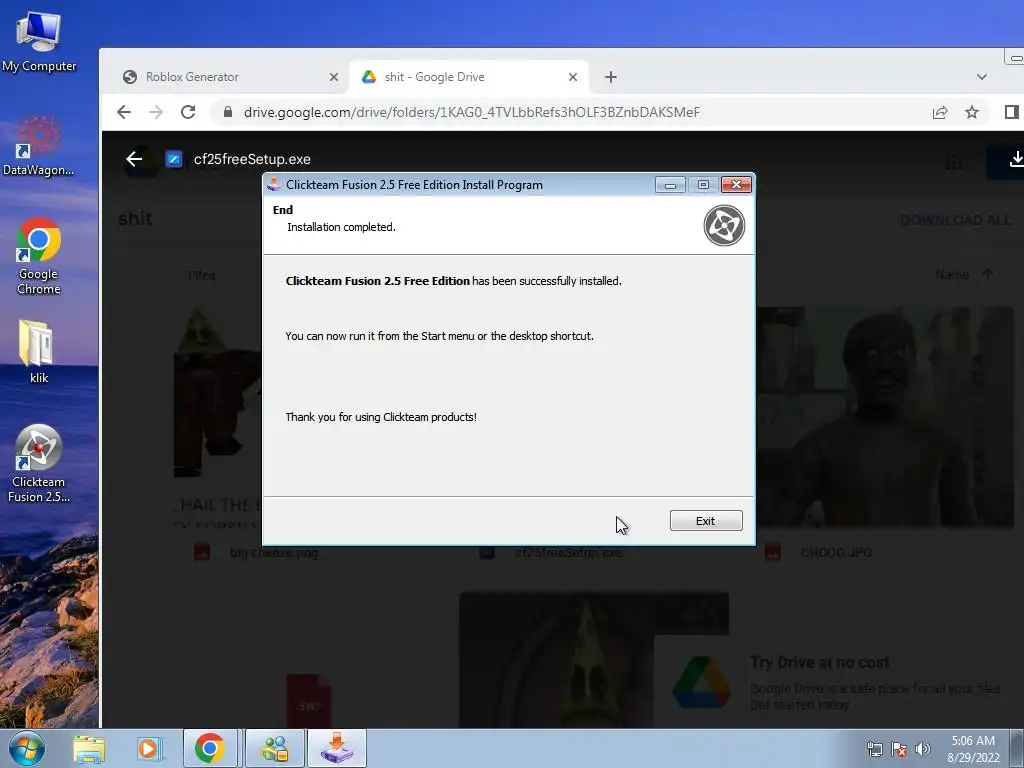Close Drive preview with back arrow
Screen dimensions: 1024x768
tap(134, 159)
